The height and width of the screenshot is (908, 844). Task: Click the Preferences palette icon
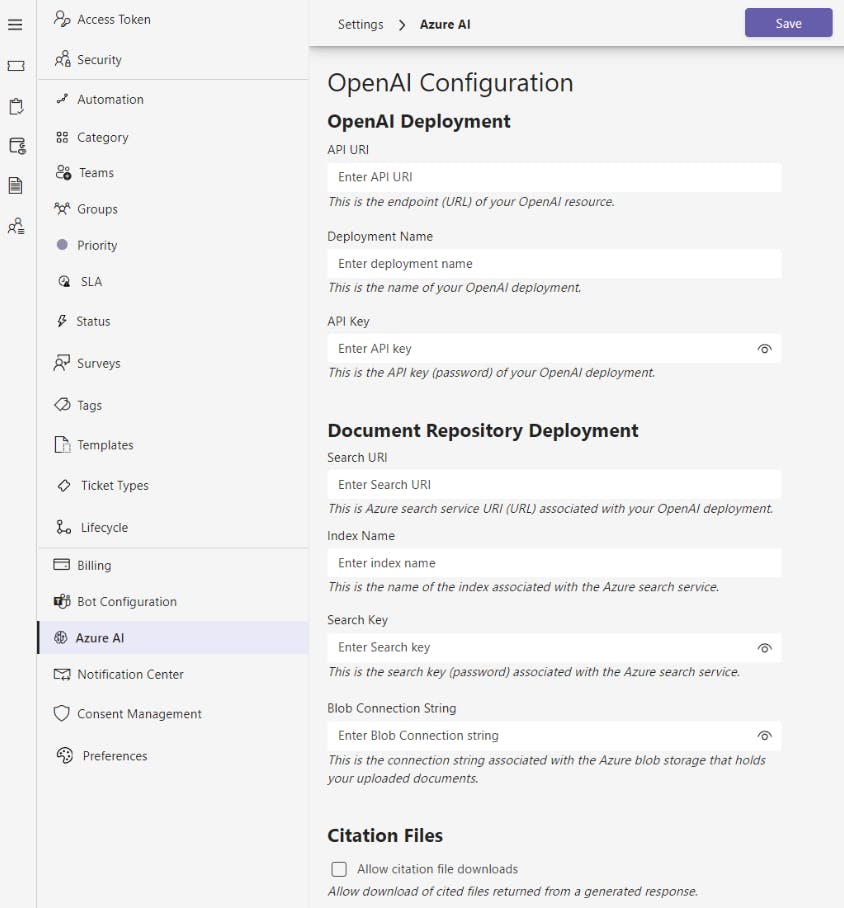[65, 756]
